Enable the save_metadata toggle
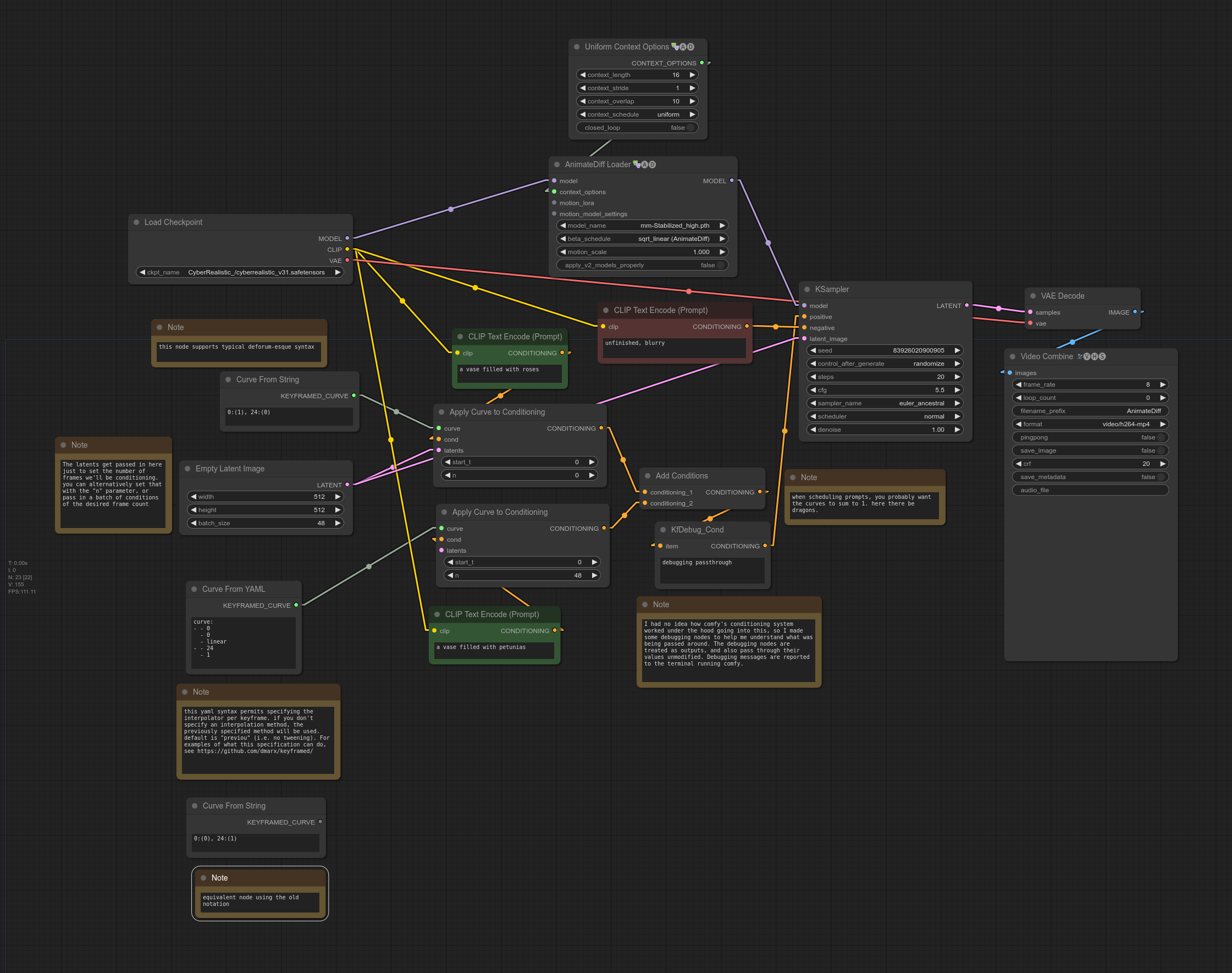The width and height of the screenshot is (1232, 973). tap(1161, 477)
